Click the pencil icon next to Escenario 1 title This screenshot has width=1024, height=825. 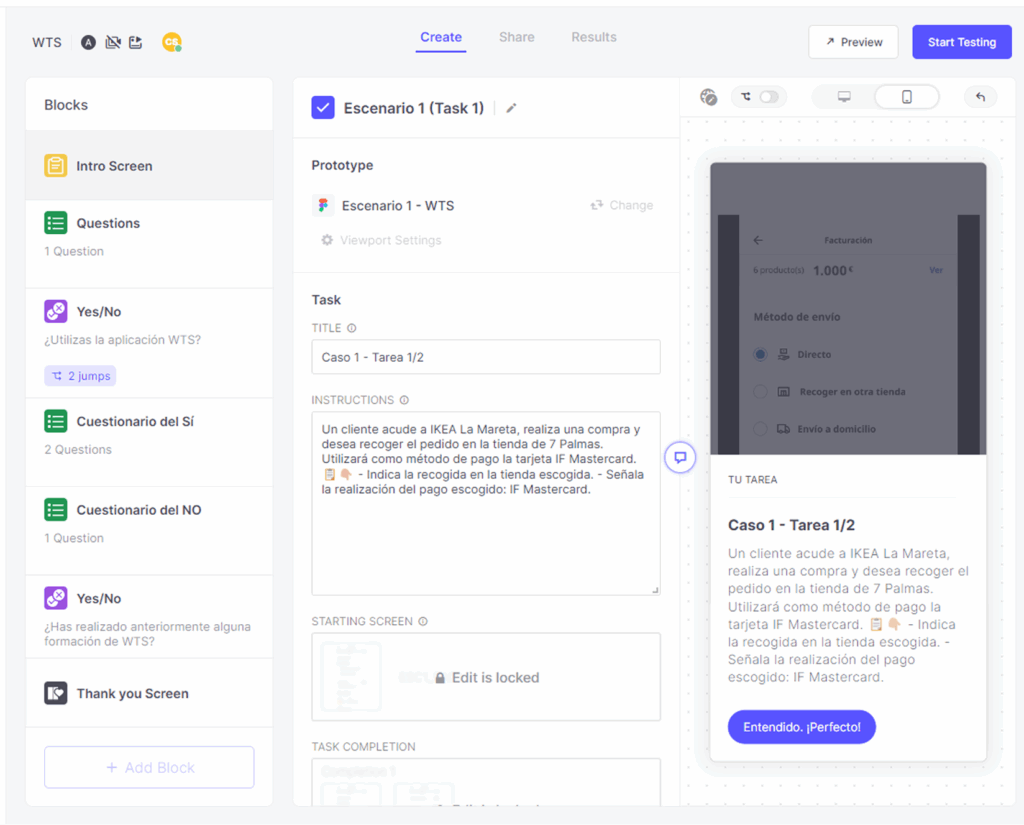pyautogui.click(x=511, y=108)
